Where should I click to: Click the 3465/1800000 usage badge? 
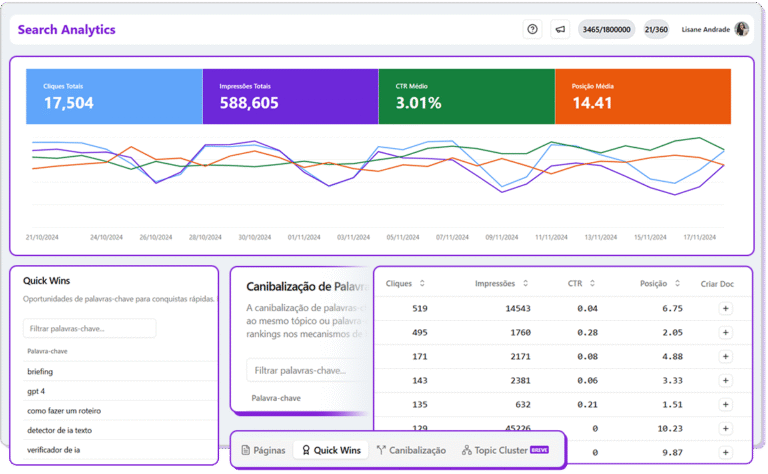[607, 29]
